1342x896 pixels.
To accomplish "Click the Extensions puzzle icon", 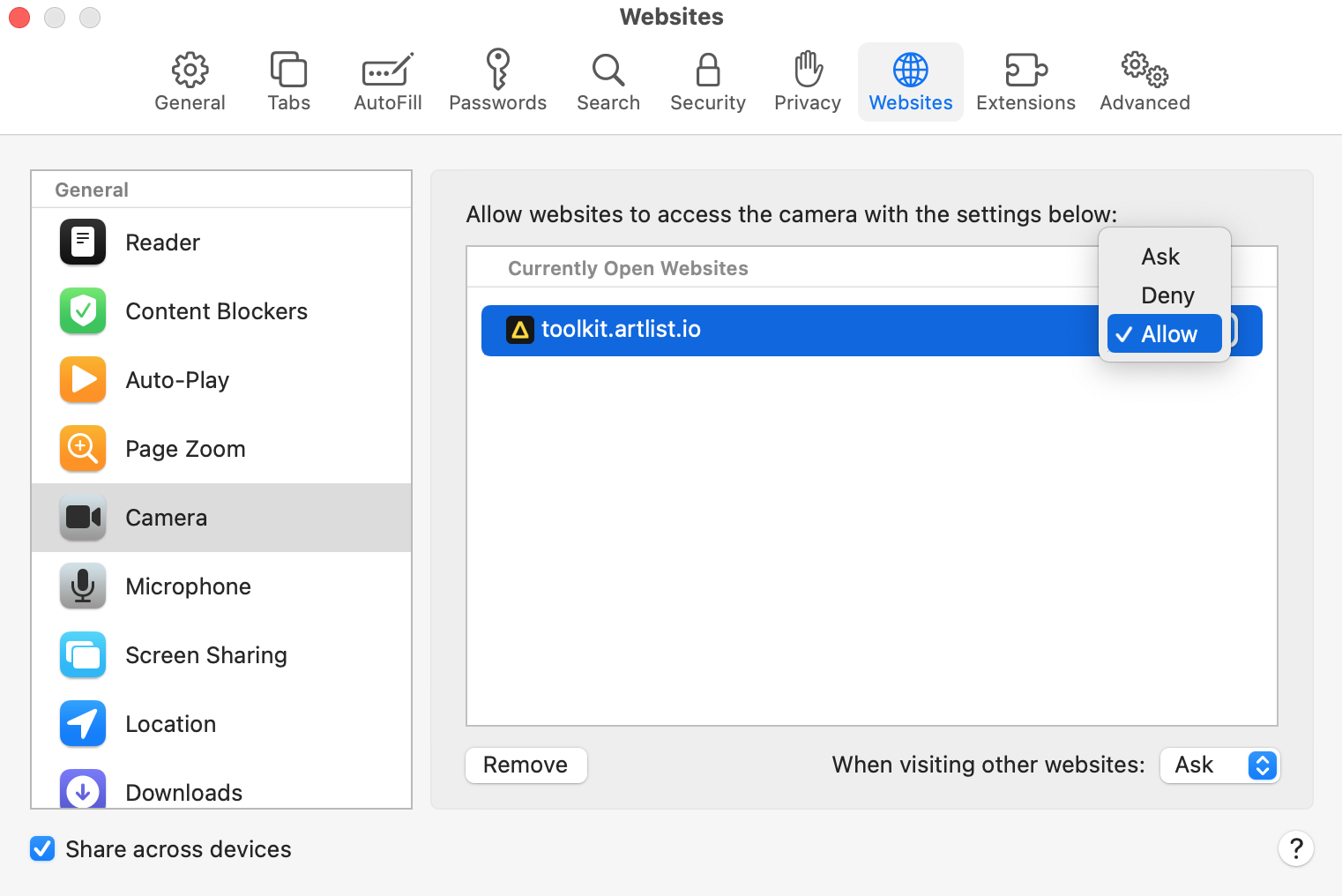I will tap(1025, 81).
